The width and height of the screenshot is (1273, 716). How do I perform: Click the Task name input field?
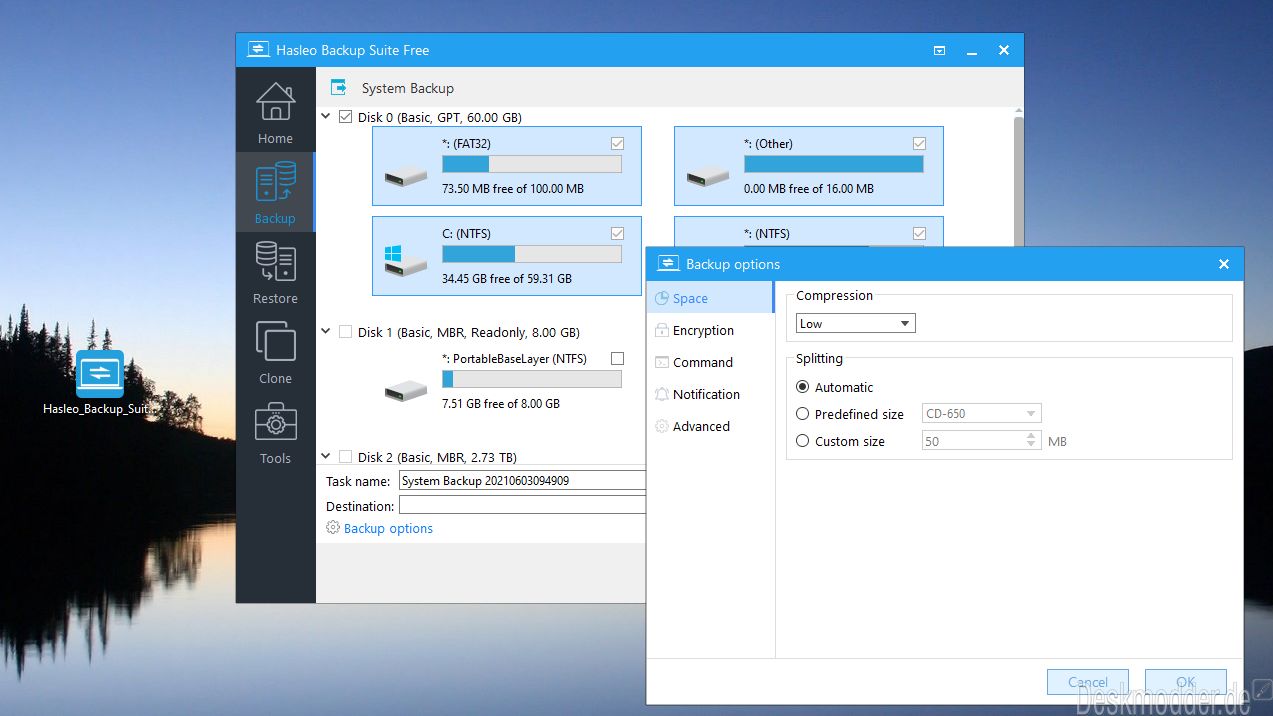tap(522, 480)
